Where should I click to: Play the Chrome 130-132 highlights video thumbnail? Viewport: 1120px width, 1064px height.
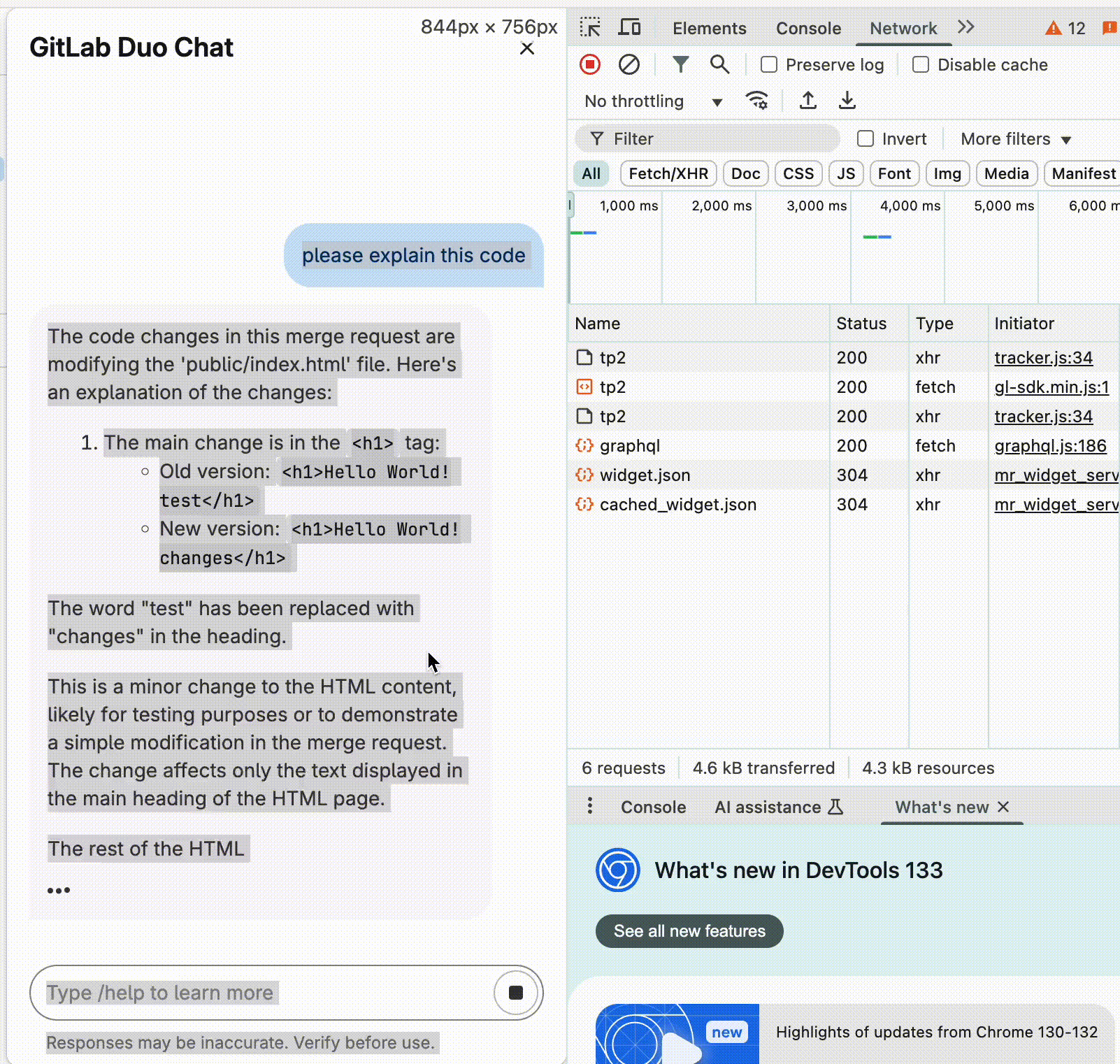point(677,1035)
